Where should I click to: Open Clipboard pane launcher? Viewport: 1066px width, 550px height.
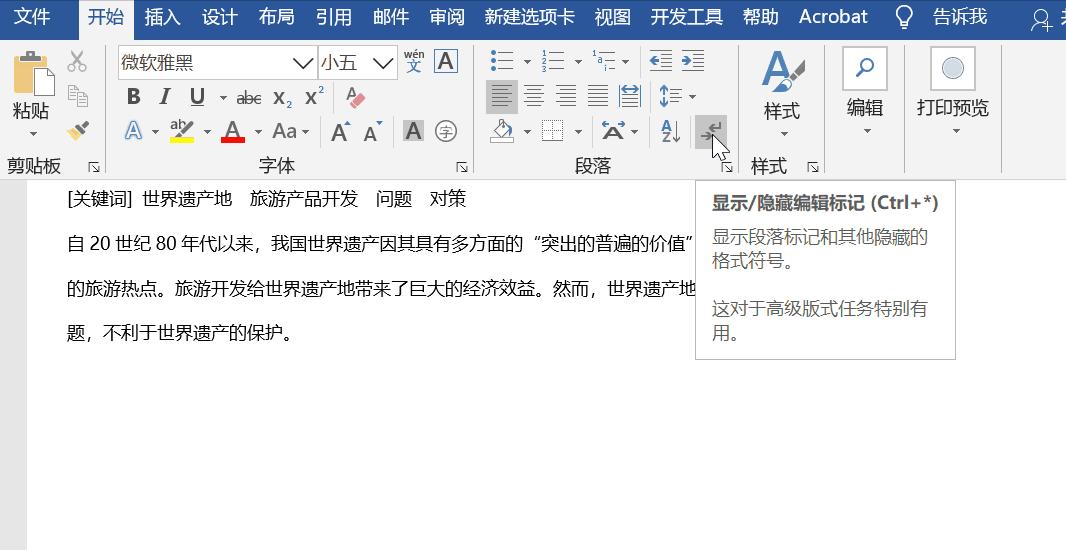pos(94,167)
